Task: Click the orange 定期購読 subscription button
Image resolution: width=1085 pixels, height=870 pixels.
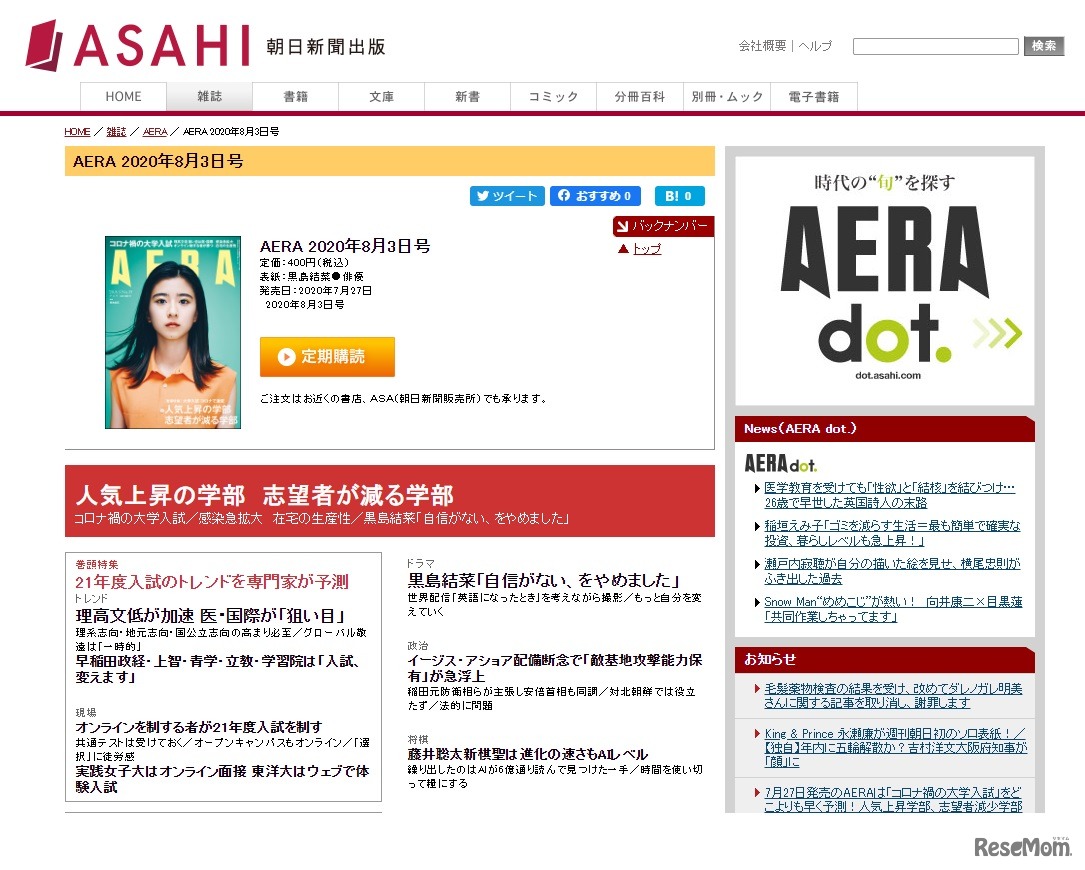Action: click(327, 356)
